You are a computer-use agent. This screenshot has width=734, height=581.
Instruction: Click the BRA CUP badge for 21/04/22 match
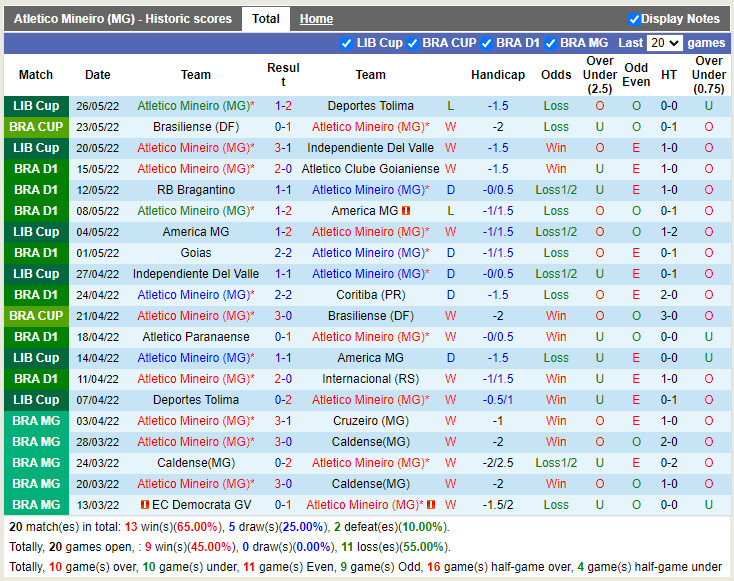click(36, 315)
